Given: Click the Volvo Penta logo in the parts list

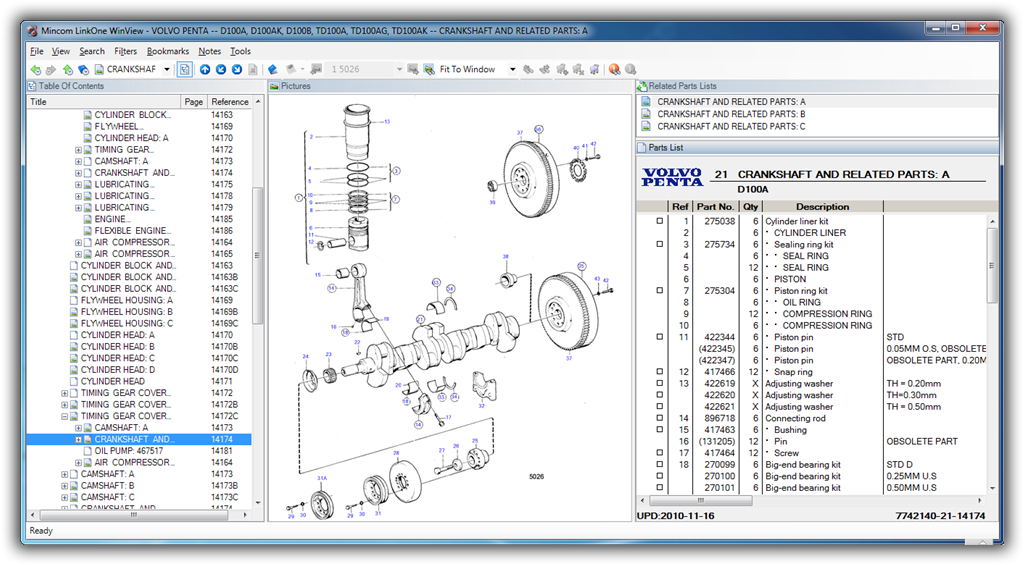Looking at the screenshot, I should 671,178.
